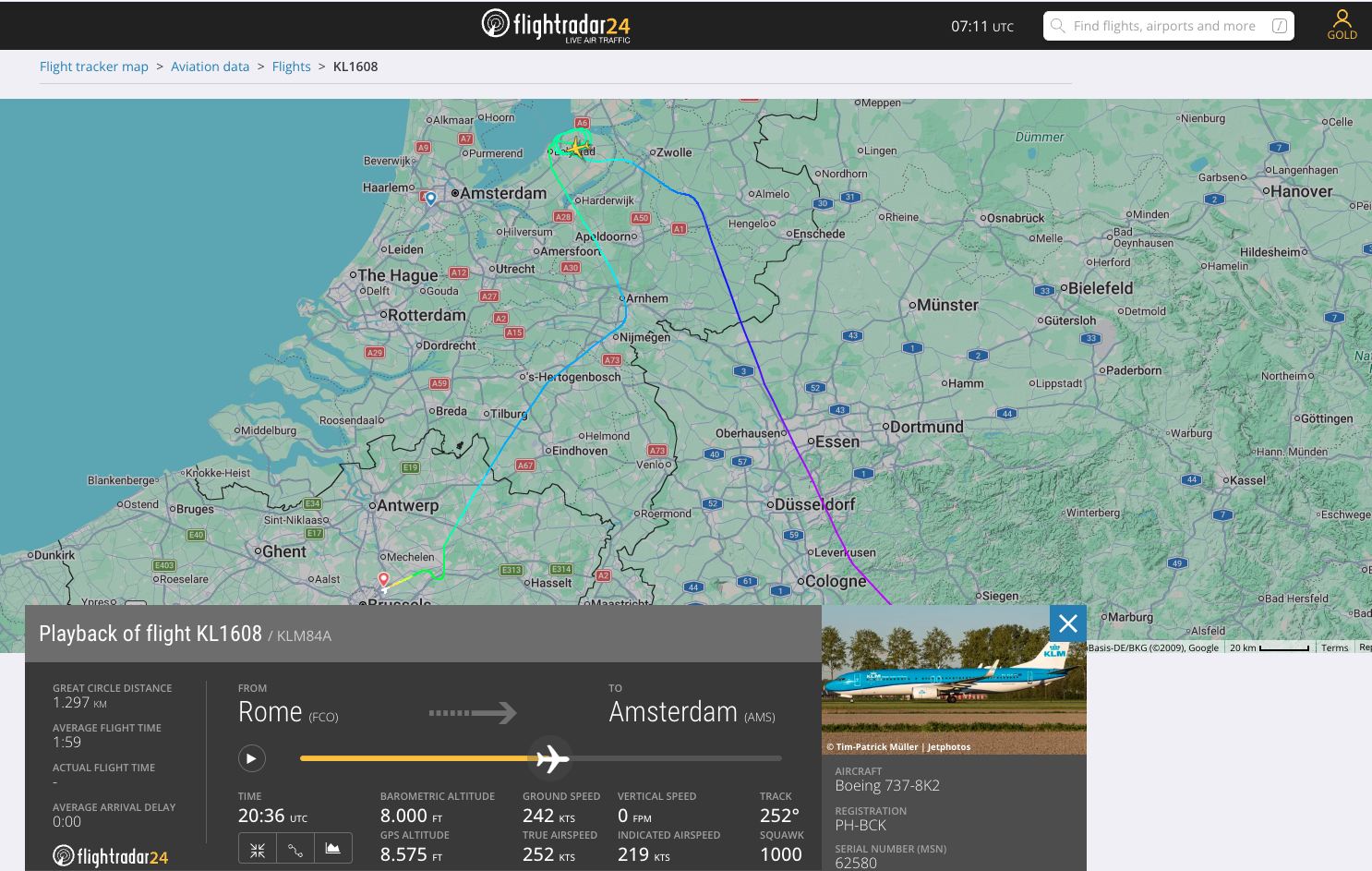This screenshot has width=1372, height=871.
Task: Click the yellow aircraft marker on map
Action: tap(575, 147)
